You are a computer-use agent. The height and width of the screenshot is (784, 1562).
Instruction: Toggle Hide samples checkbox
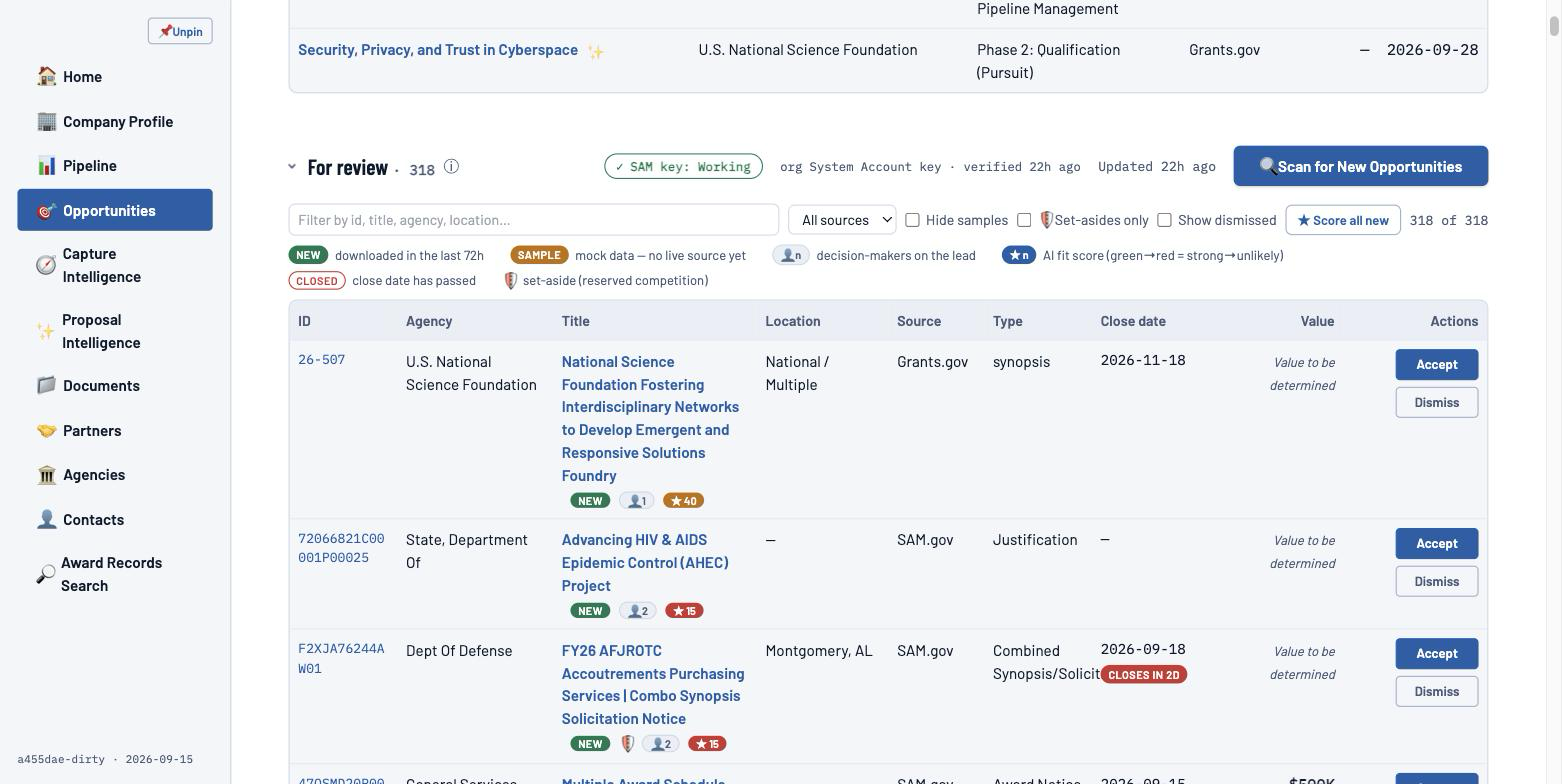click(912, 220)
